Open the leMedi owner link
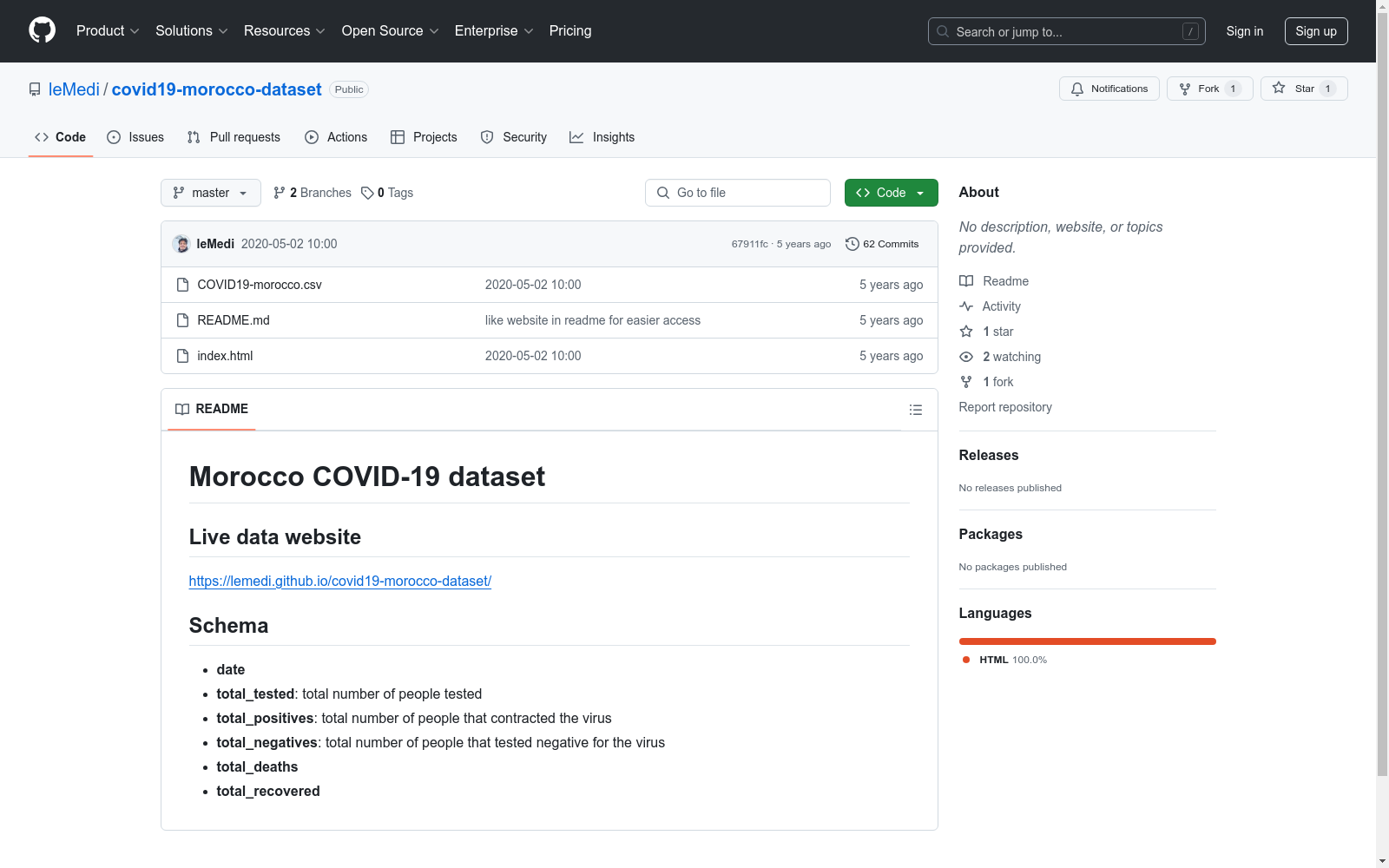Viewport: 1389px width, 868px height. 74,89
